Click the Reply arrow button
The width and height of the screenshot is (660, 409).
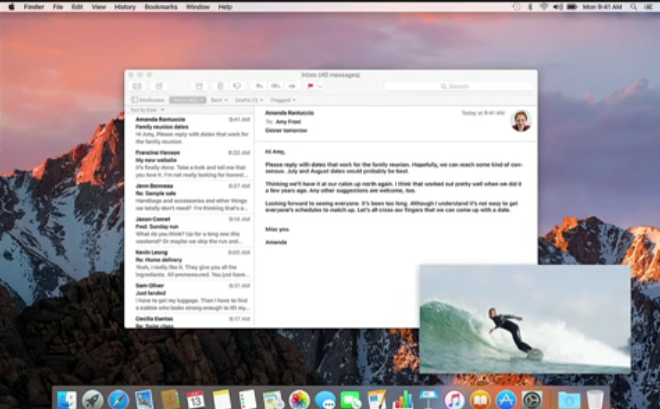pos(259,87)
